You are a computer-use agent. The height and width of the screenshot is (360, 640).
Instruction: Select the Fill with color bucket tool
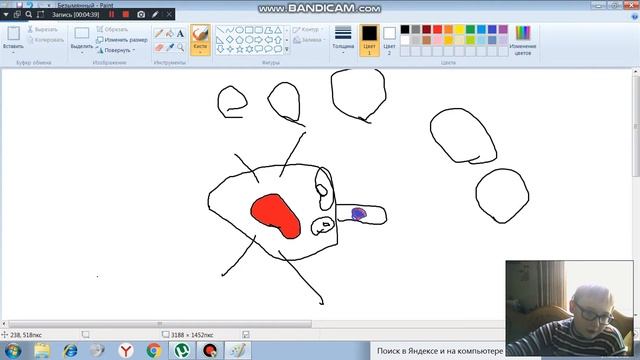click(169, 33)
